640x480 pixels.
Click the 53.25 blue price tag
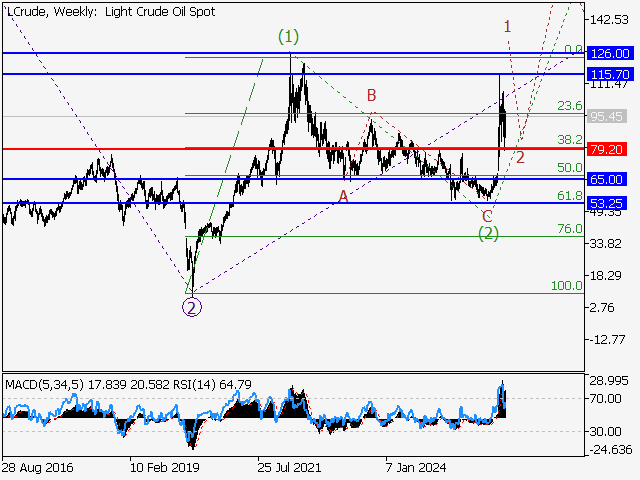(609, 203)
